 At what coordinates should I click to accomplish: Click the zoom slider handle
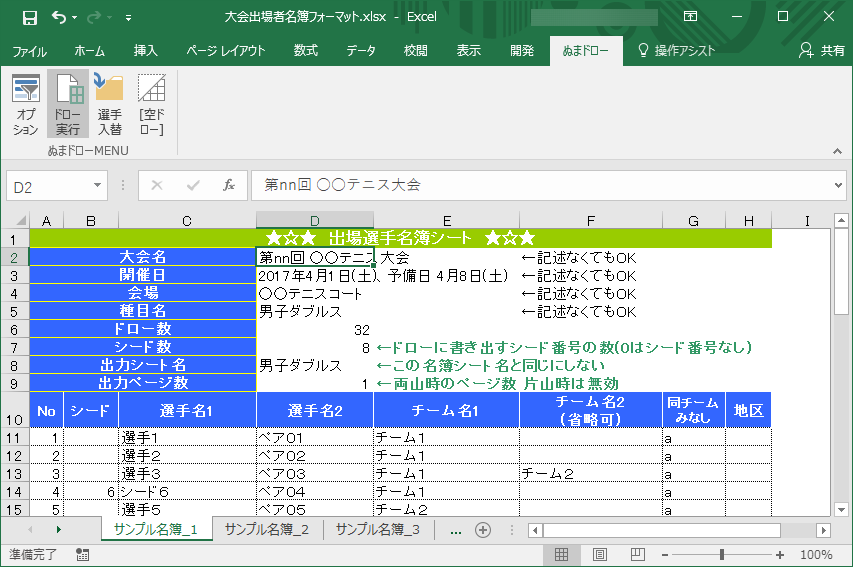click(722, 554)
